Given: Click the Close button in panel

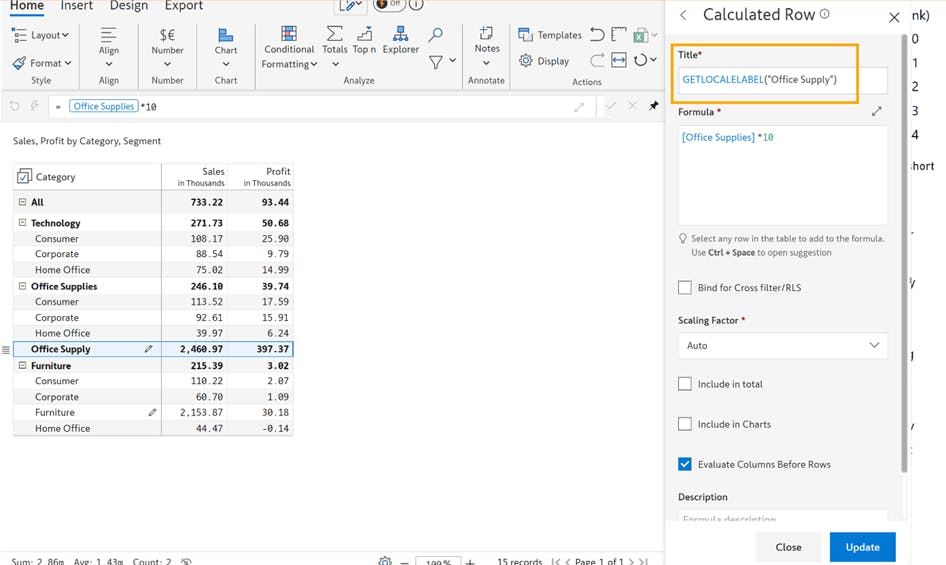Looking at the screenshot, I should pos(788,547).
